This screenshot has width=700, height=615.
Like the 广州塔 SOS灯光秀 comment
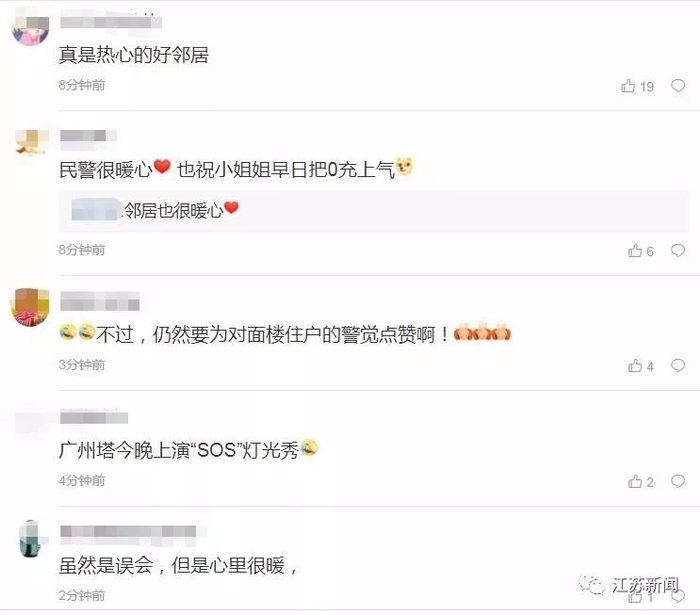click(x=641, y=482)
